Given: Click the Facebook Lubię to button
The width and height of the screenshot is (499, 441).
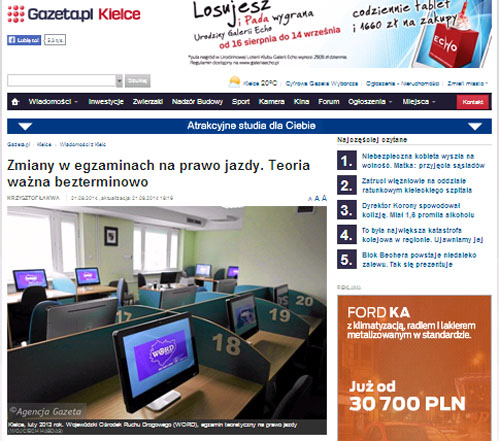Looking at the screenshot, I should point(24,40).
